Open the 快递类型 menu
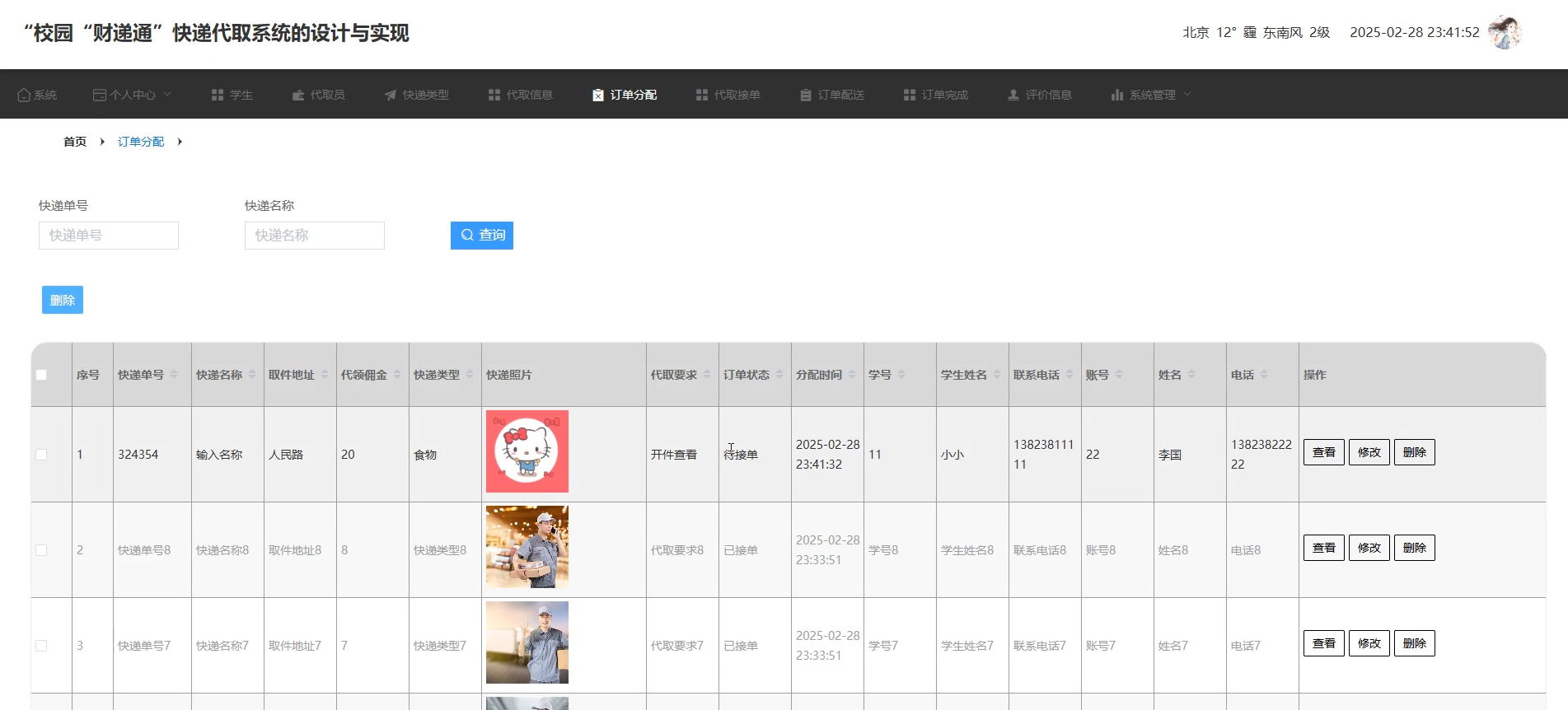The height and width of the screenshot is (710, 1568). point(417,95)
